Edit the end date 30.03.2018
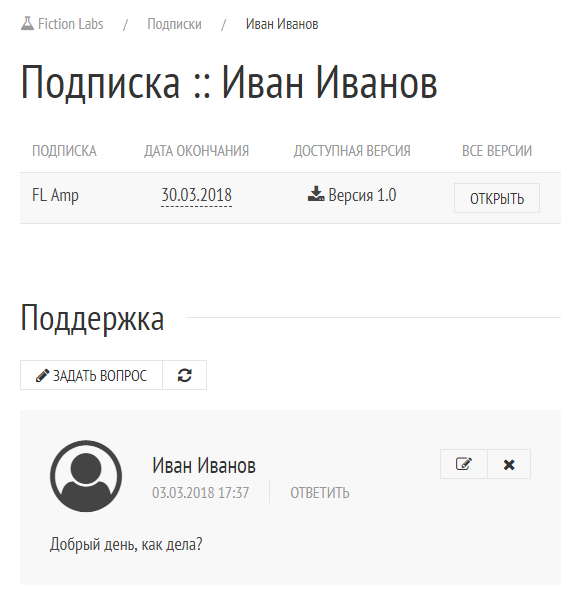 (x=196, y=195)
